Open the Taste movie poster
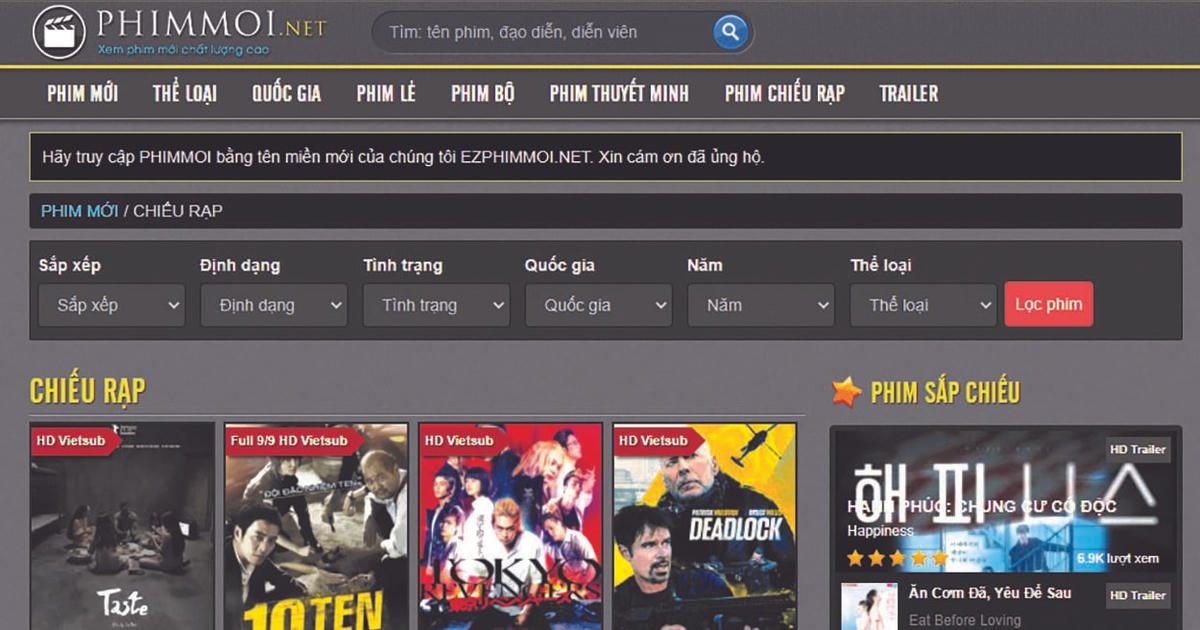 click(122, 526)
